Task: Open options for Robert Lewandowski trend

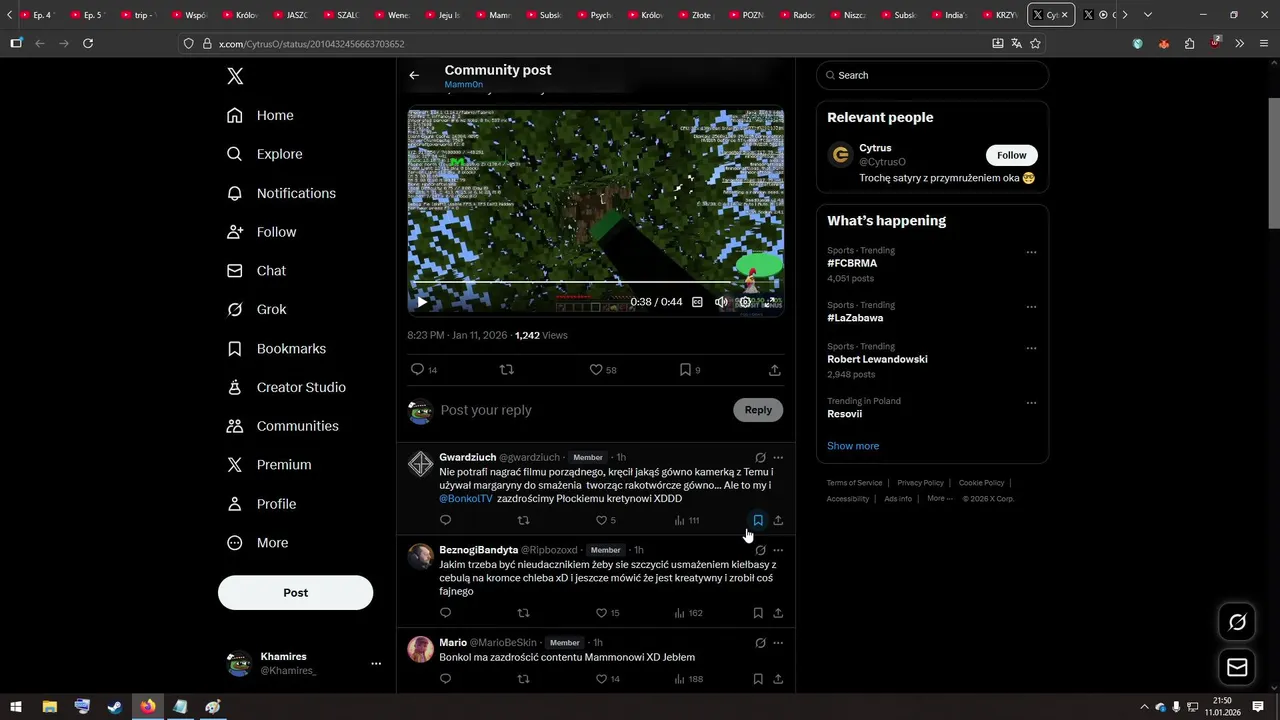Action: (x=1031, y=349)
